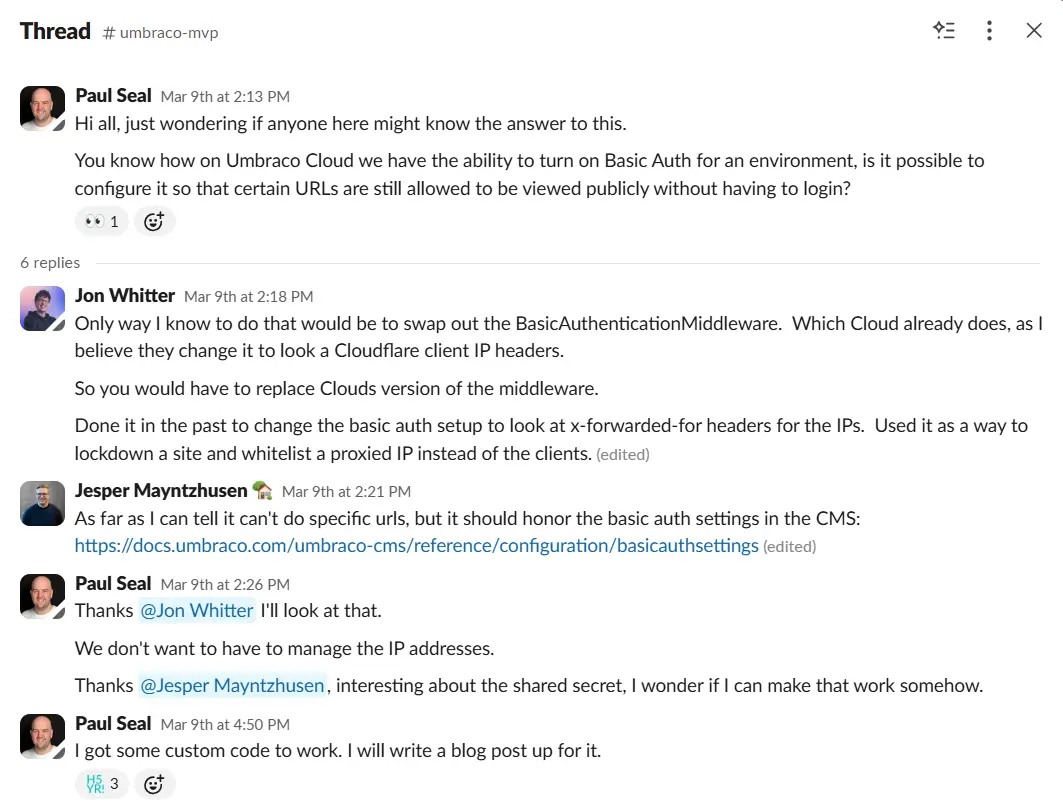Viewport: 1063px width, 812px height.
Task: Add a reaction to Paul's last message
Action: coord(153,785)
